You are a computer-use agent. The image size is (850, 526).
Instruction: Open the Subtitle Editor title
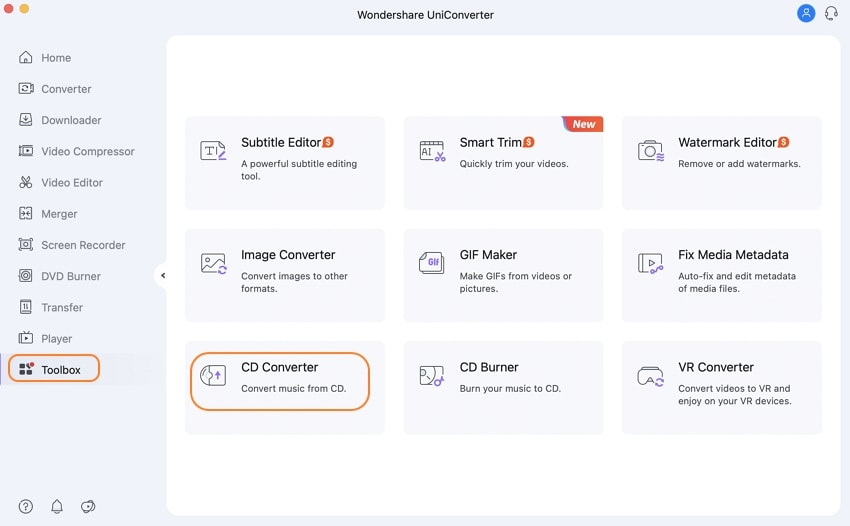[x=281, y=143]
